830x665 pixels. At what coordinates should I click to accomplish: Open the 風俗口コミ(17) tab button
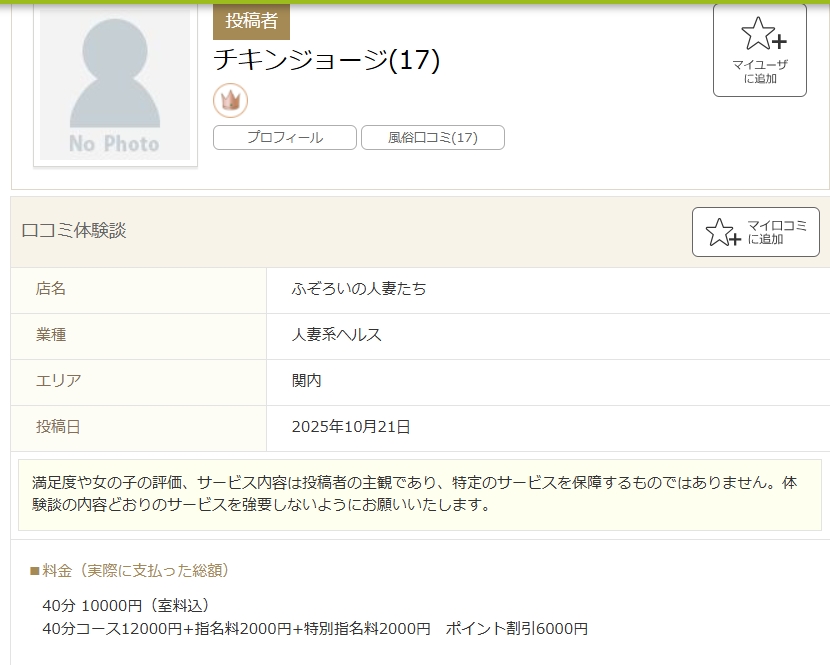pyautogui.click(x=432, y=138)
